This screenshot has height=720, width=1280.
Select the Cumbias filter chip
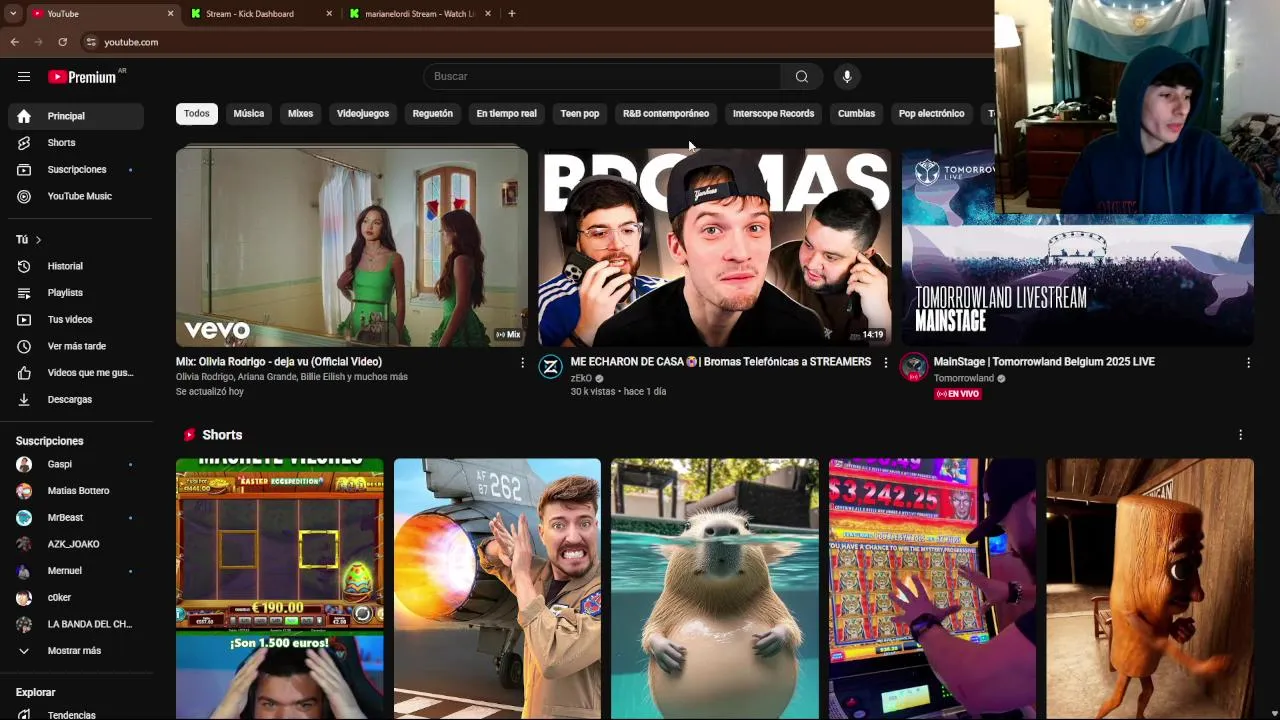click(x=856, y=113)
